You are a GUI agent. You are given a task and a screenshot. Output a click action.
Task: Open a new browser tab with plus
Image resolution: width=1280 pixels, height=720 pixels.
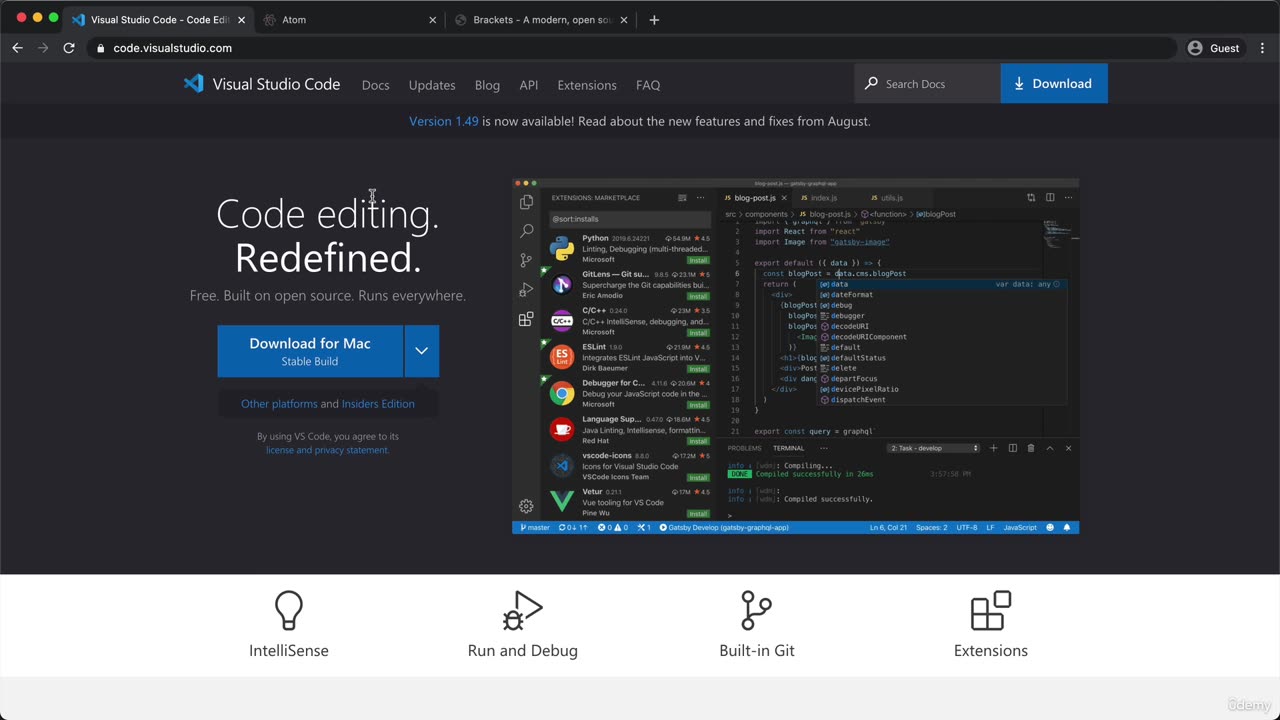click(x=654, y=20)
